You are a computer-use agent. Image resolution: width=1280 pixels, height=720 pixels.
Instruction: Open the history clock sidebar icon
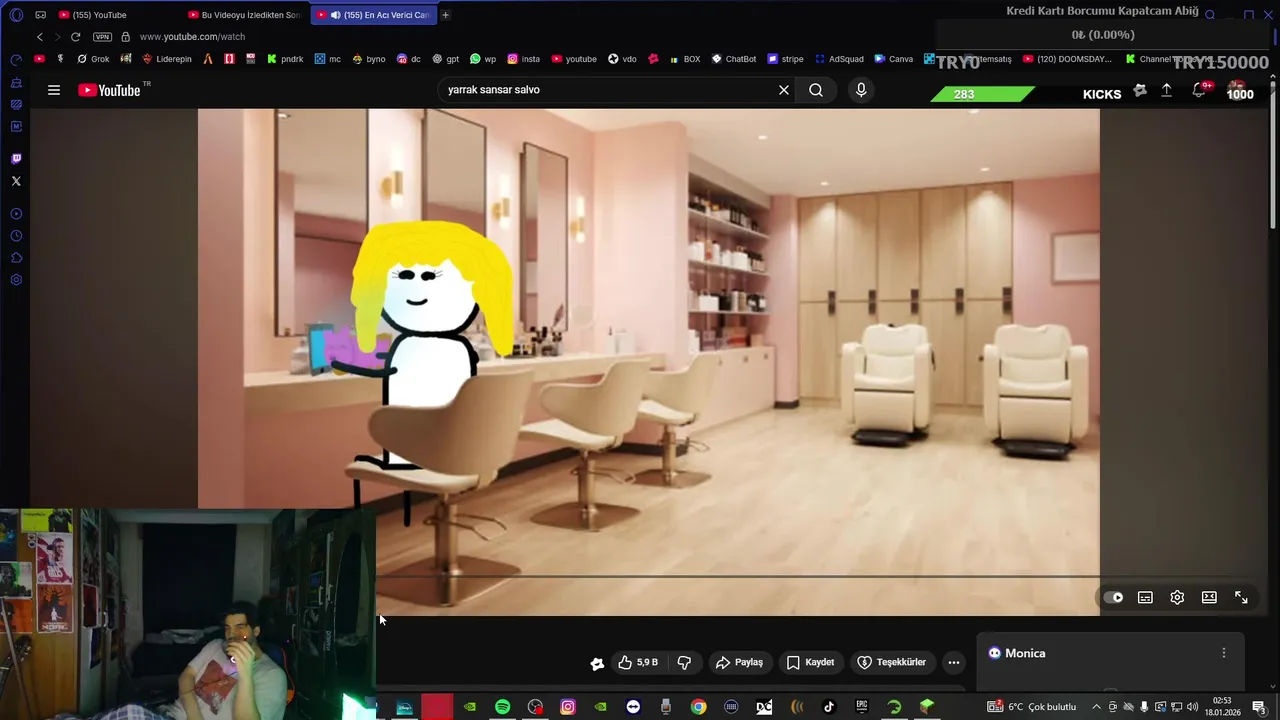pos(16,236)
